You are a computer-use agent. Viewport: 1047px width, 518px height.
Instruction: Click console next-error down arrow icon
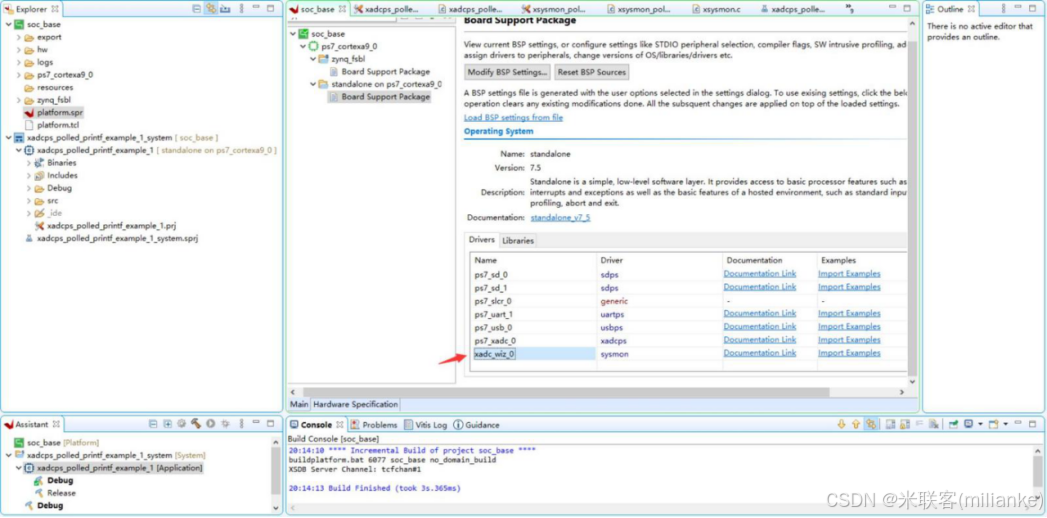(841, 425)
